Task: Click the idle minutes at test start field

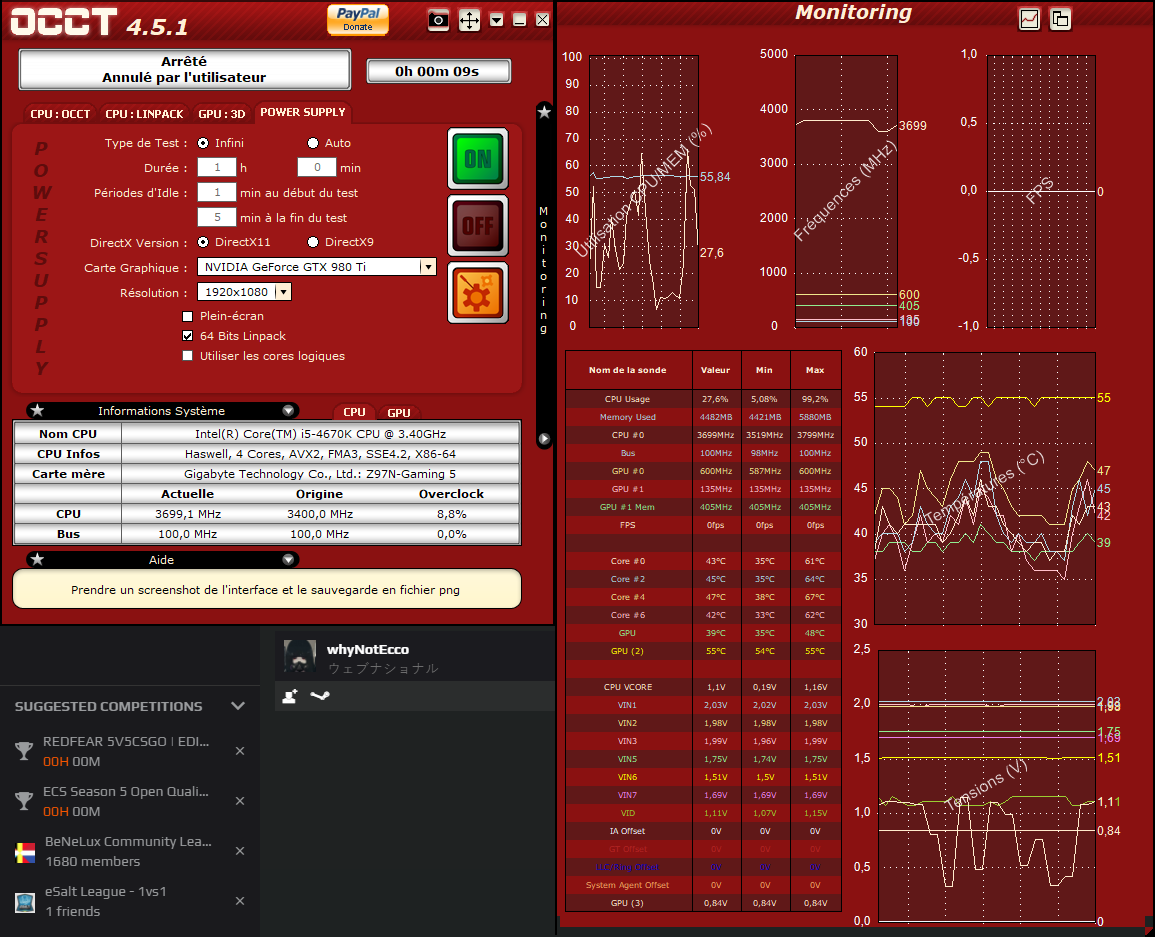Action: (x=217, y=192)
